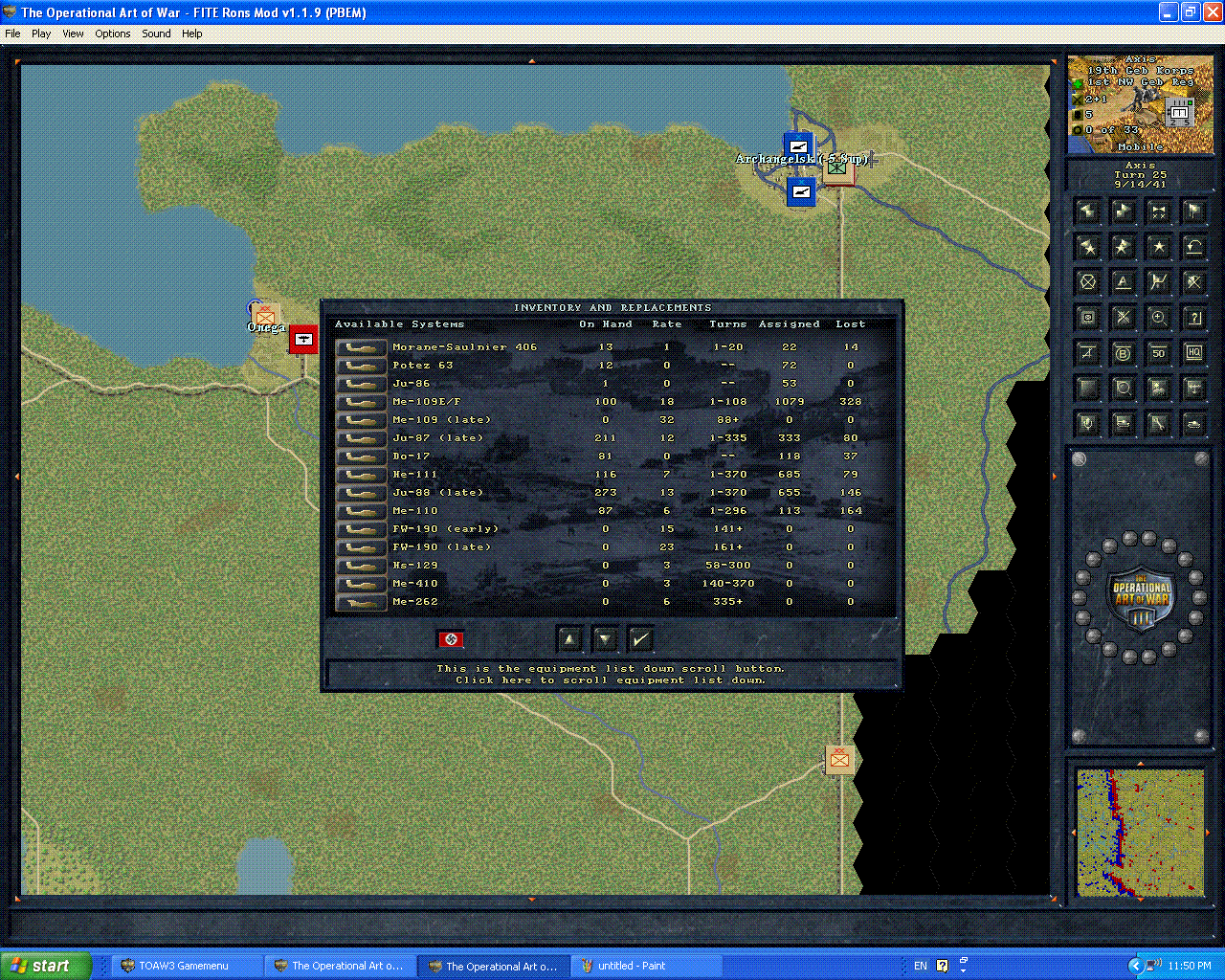1225x980 pixels.
Task: Click the "50" icon in the side panel
Action: click(x=1158, y=353)
